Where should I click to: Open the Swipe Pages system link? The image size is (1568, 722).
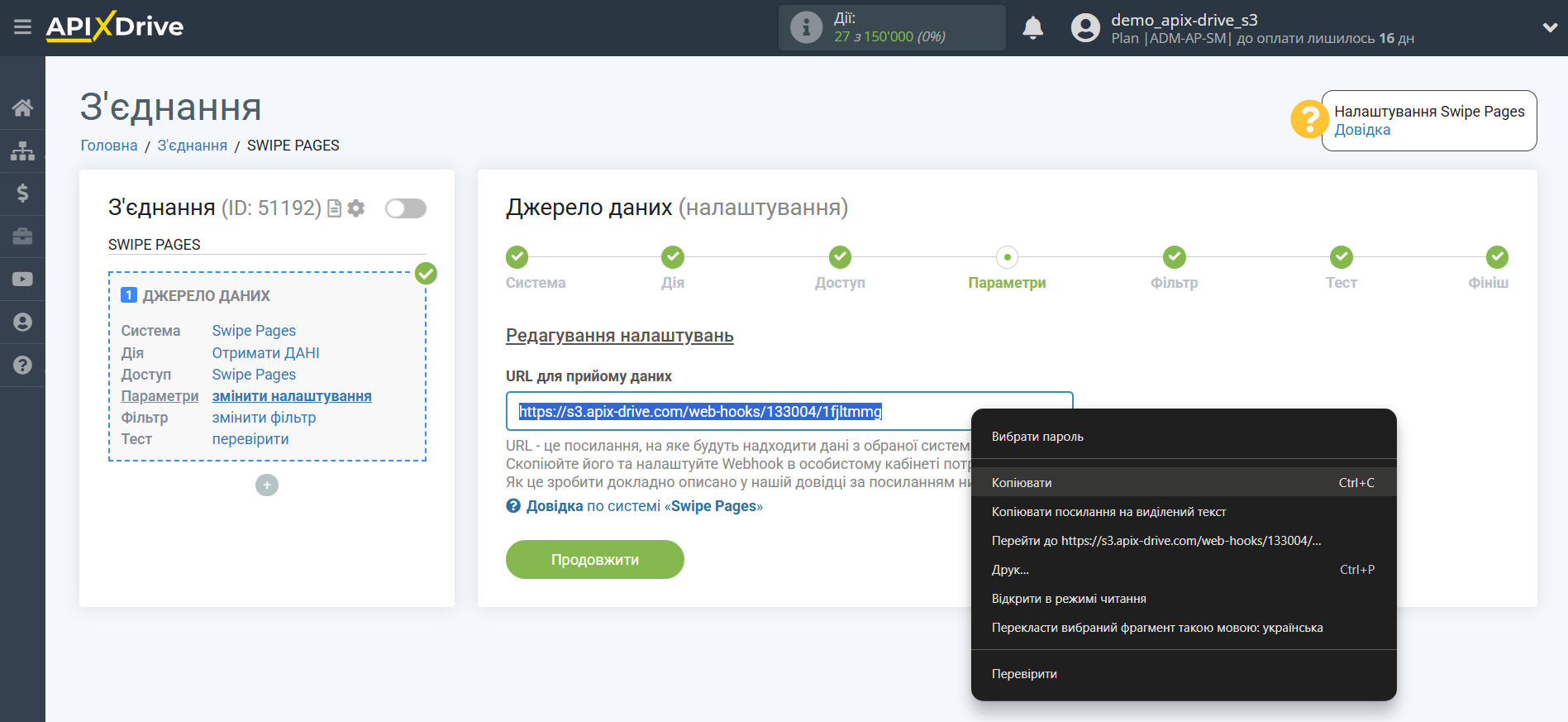254,331
